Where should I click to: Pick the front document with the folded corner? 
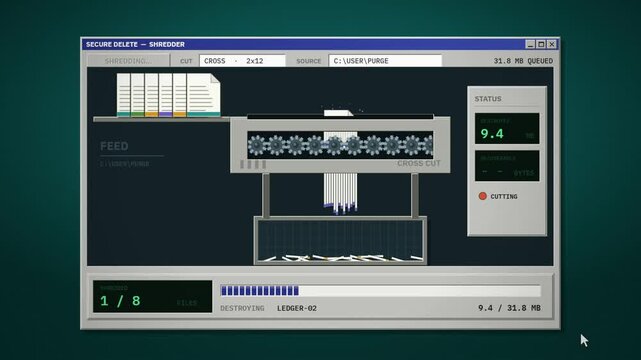tap(203, 95)
